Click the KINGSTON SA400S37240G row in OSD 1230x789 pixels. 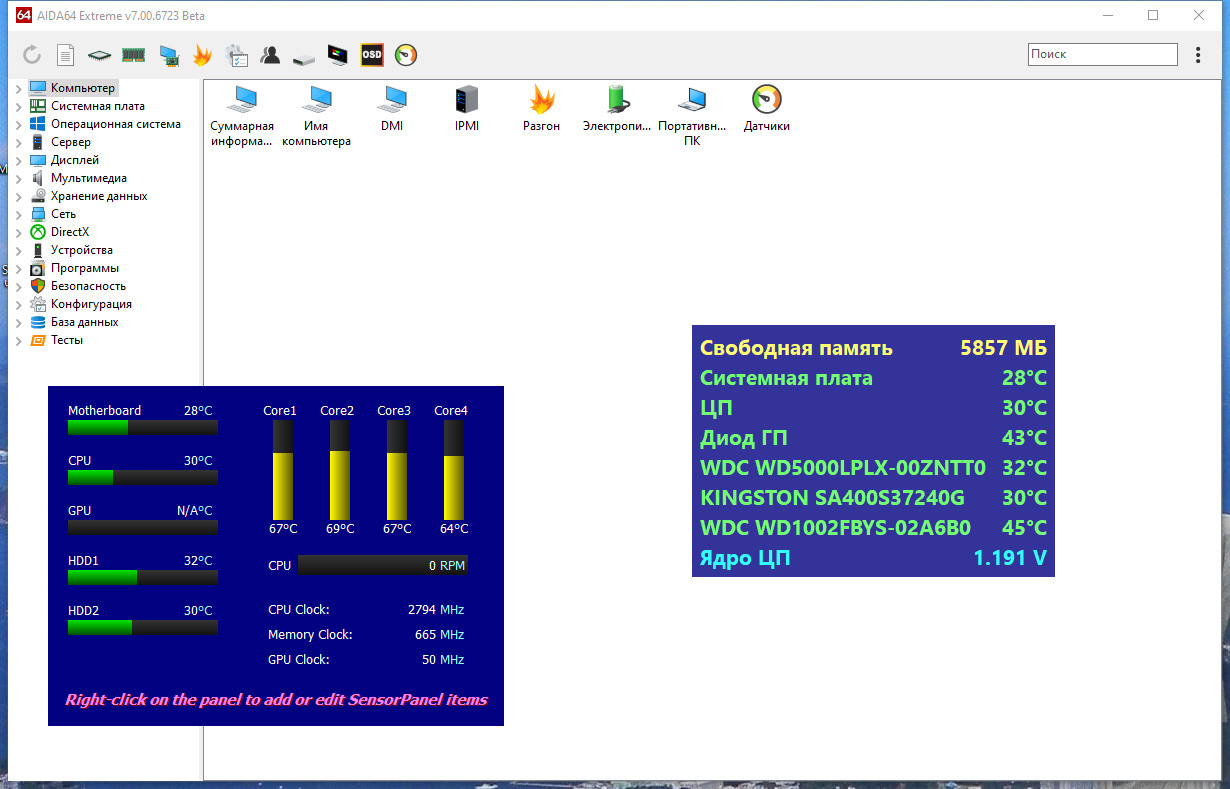click(873, 498)
